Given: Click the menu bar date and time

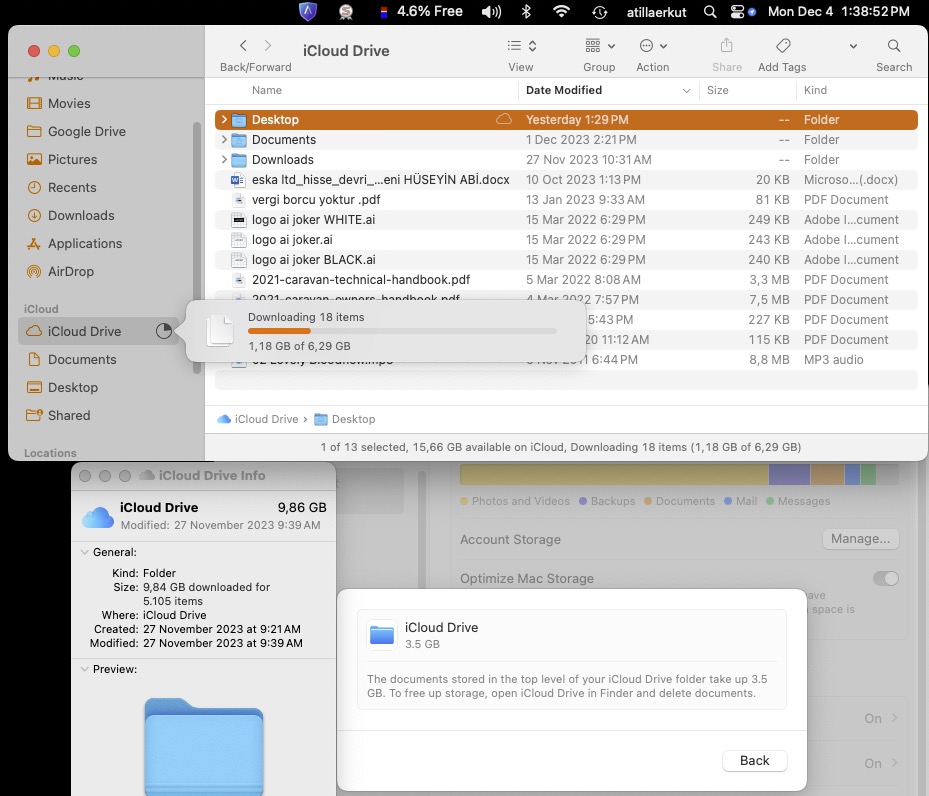Looking at the screenshot, I should (838, 11).
